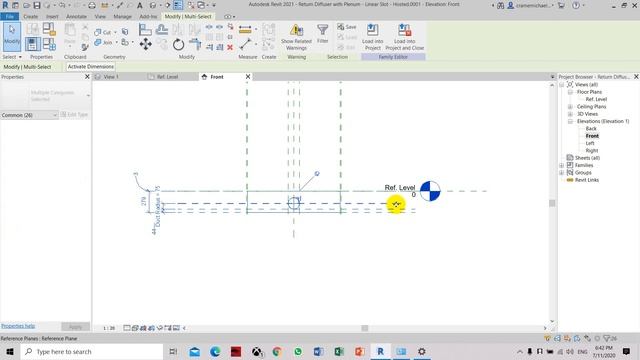This screenshot has height=360, width=640.
Task: Click Load into Project
Action: tap(373, 37)
